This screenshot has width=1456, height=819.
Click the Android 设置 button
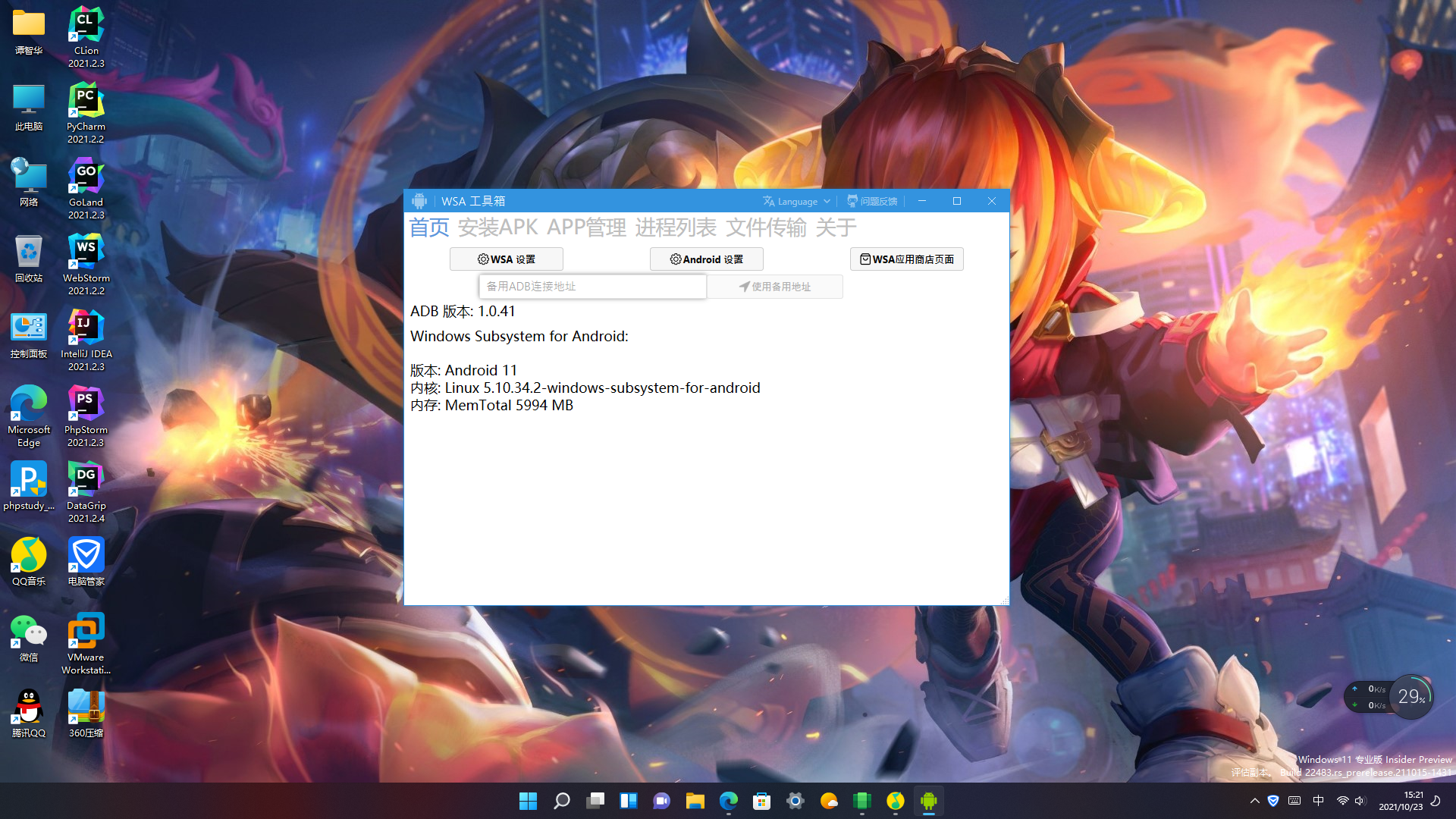tap(706, 259)
